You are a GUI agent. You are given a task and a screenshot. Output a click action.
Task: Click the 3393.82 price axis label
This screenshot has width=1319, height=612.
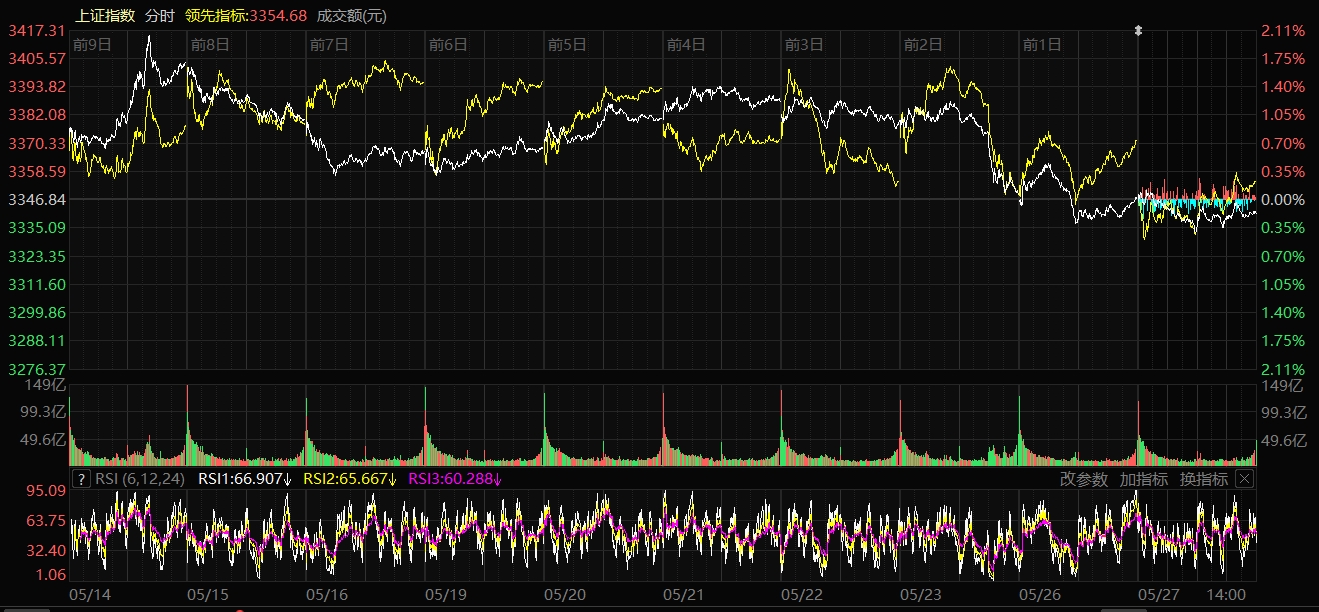click(x=36, y=87)
